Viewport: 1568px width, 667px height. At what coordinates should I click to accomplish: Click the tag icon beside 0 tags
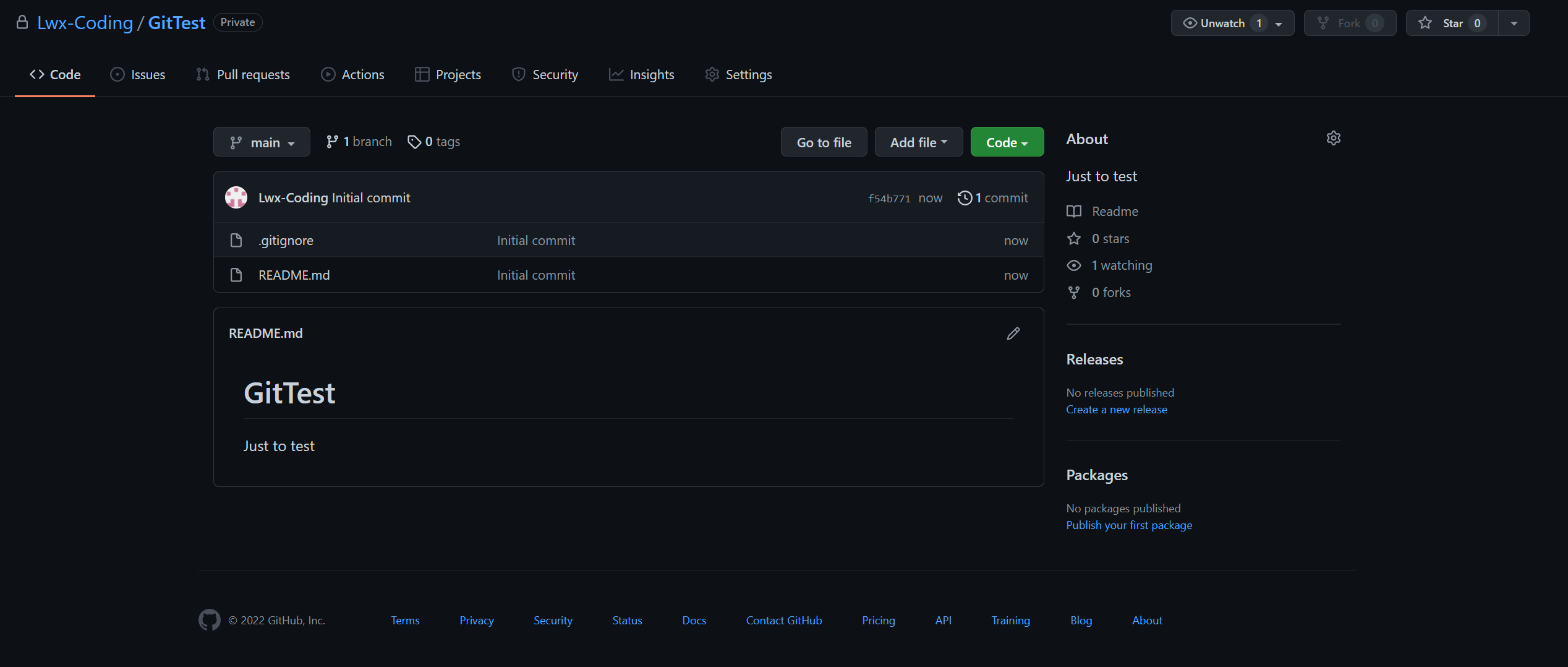[x=414, y=142]
